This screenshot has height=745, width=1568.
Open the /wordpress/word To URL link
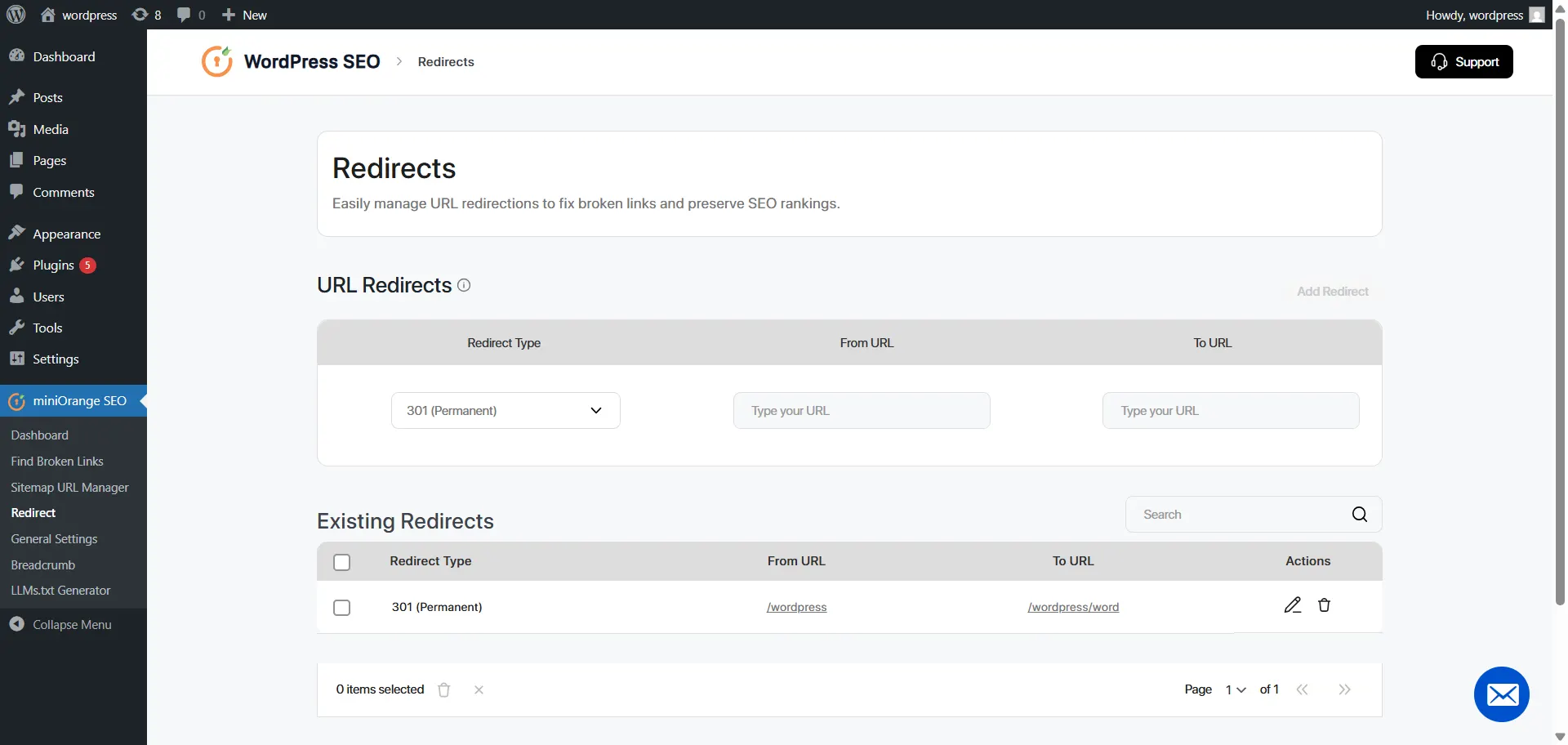[x=1073, y=607]
